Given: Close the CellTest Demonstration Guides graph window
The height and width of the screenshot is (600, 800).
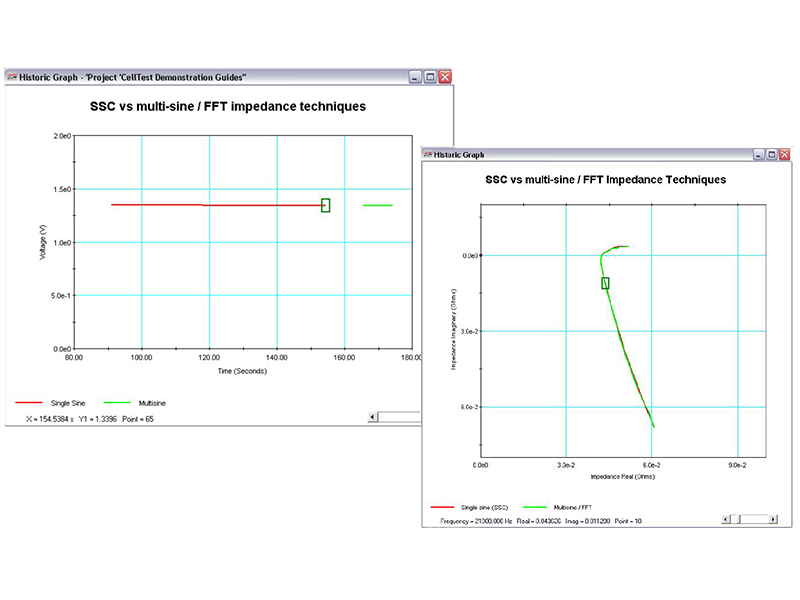Looking at the screenshot, I should tap(445, 77).
